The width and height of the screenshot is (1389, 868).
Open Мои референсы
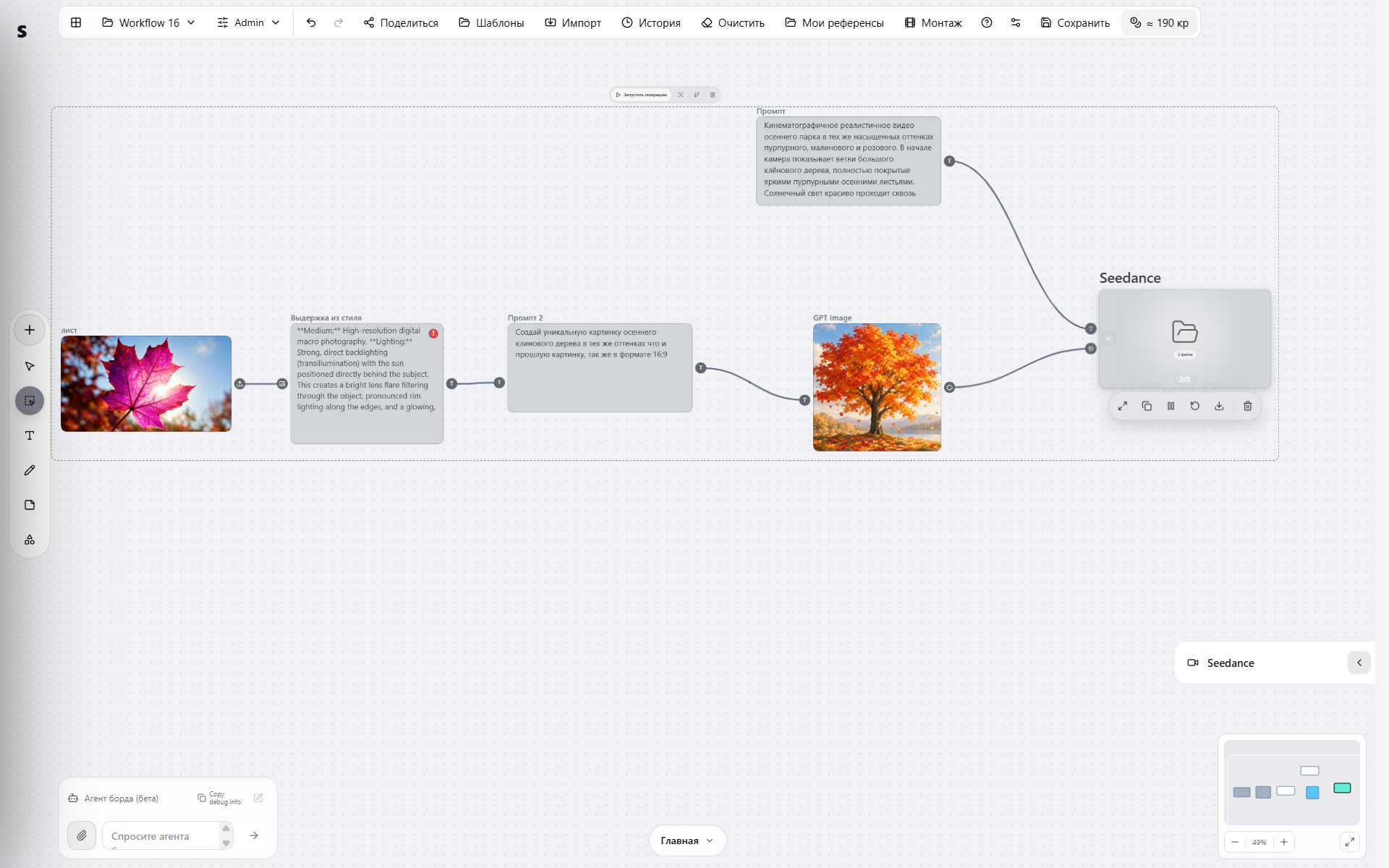(x=834, y=22)
